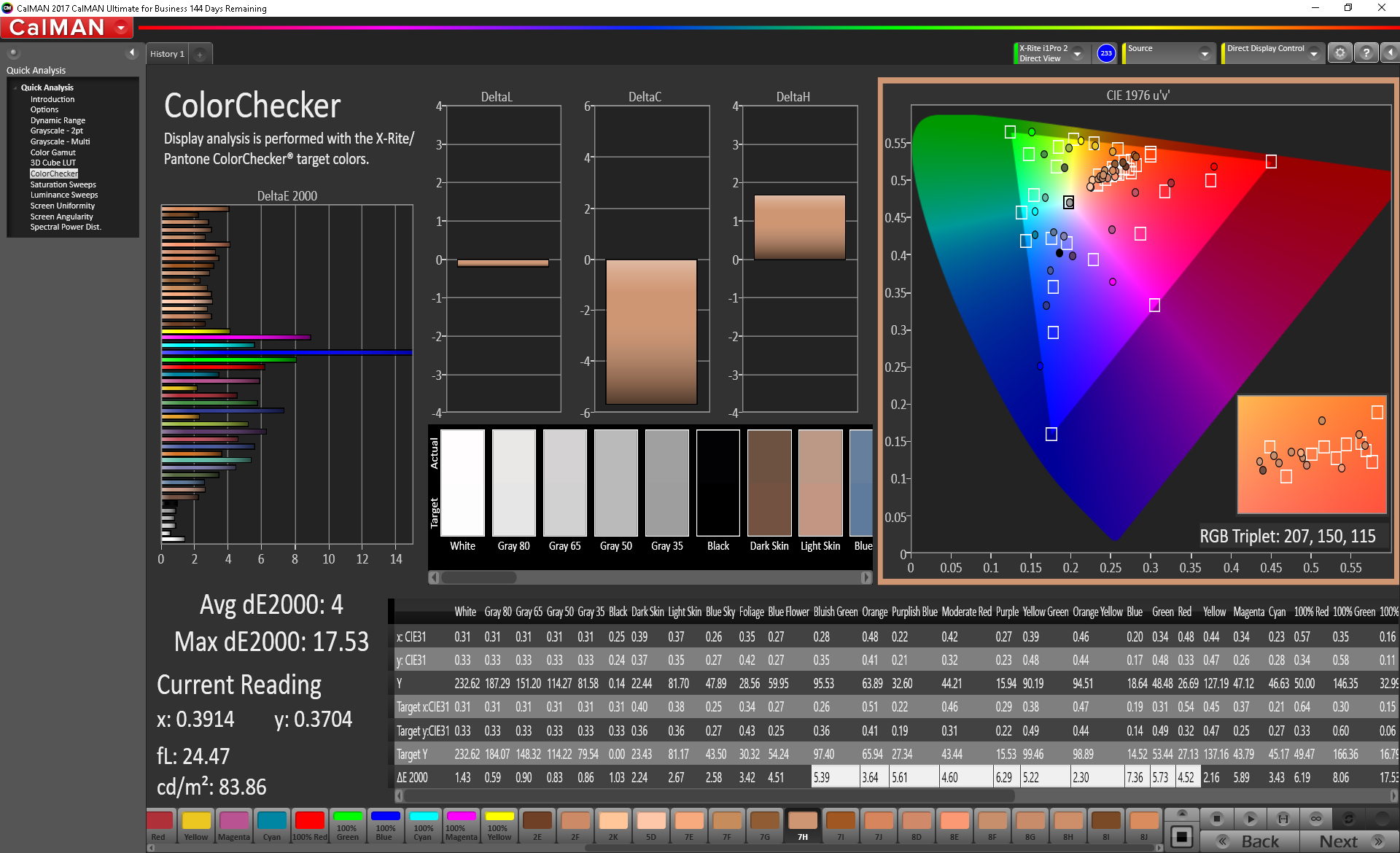The width and height of the screenshot is (1400, 853).
Task: Click the blue 233 meter timer circle
Action: coord(1106,53)
